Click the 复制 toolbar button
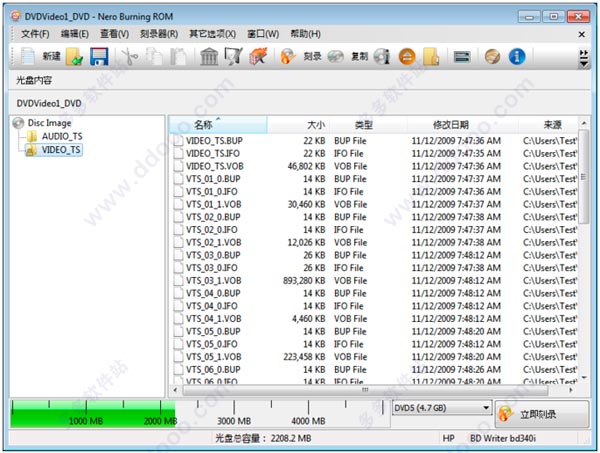The width and height of the screenshot is (600, 453). pyautogui.click(x=359, y=57)
